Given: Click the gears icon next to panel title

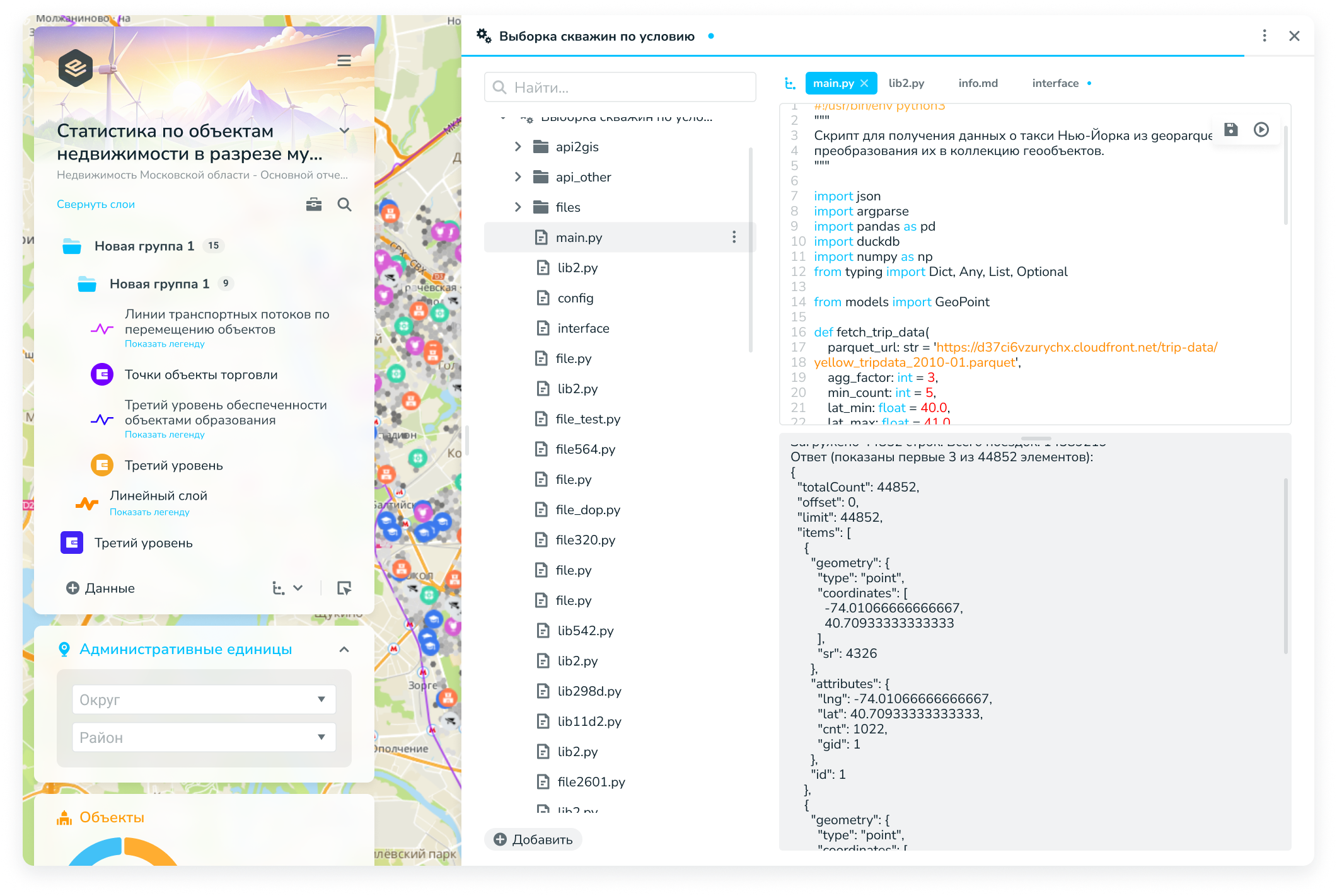Looking at the screenshot, I should pyautogui.click(x=483, y=36).
